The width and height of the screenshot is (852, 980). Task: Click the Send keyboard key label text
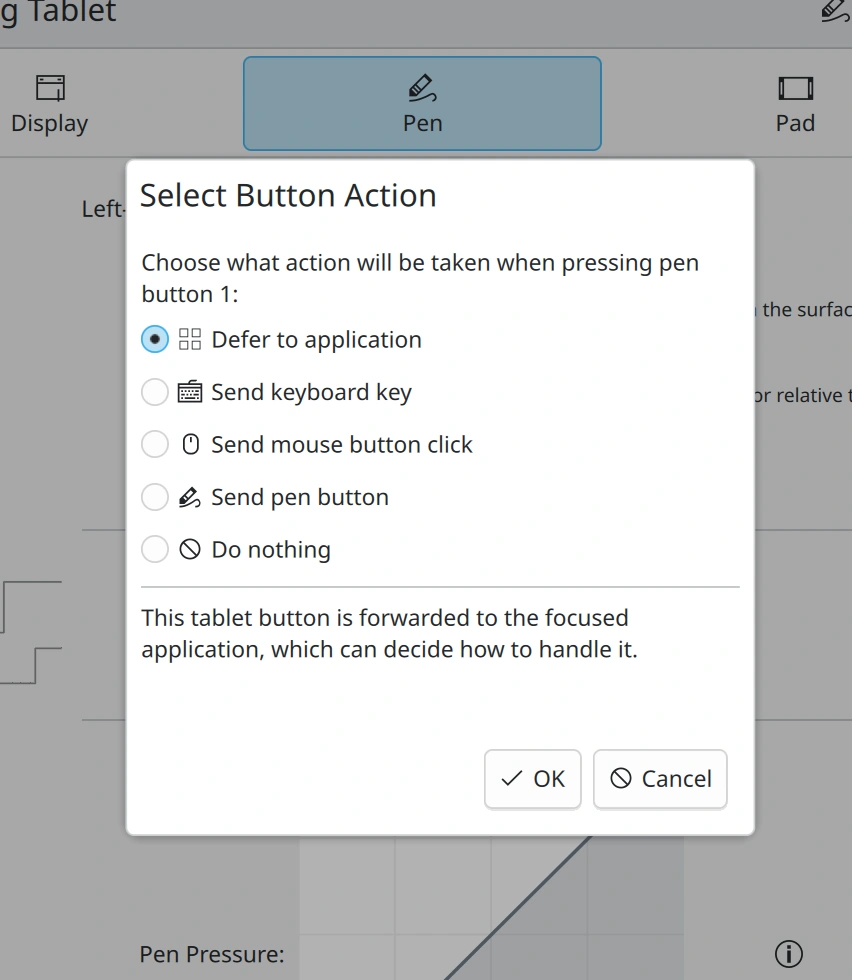[311, 392]
